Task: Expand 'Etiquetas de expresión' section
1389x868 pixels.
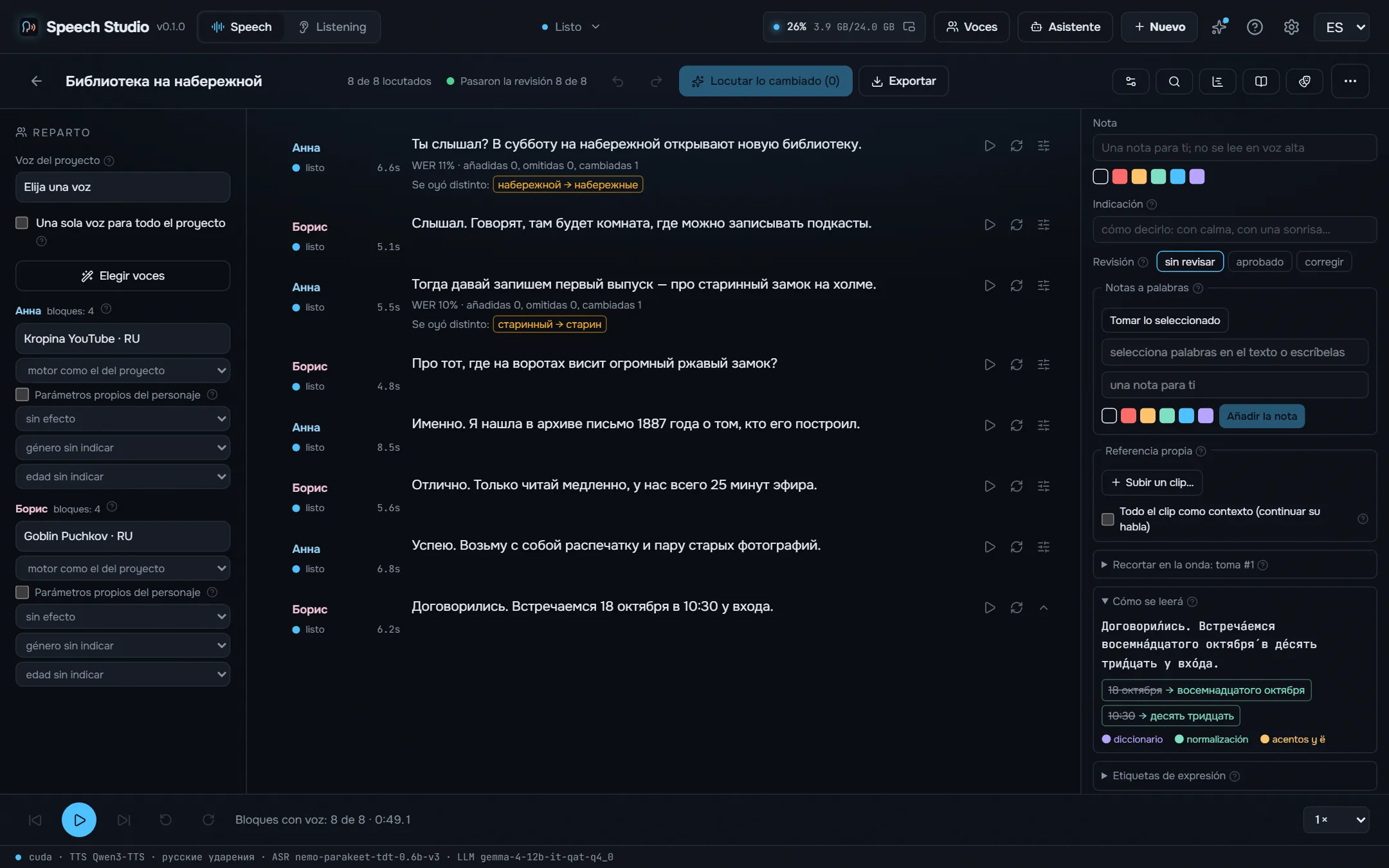Action: click(1235, 776)
